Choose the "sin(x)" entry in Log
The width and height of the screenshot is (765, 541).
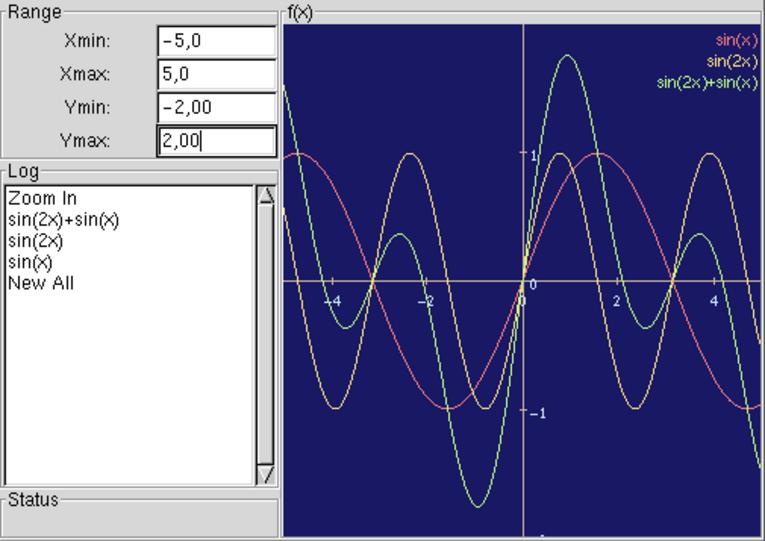[30, 262]
